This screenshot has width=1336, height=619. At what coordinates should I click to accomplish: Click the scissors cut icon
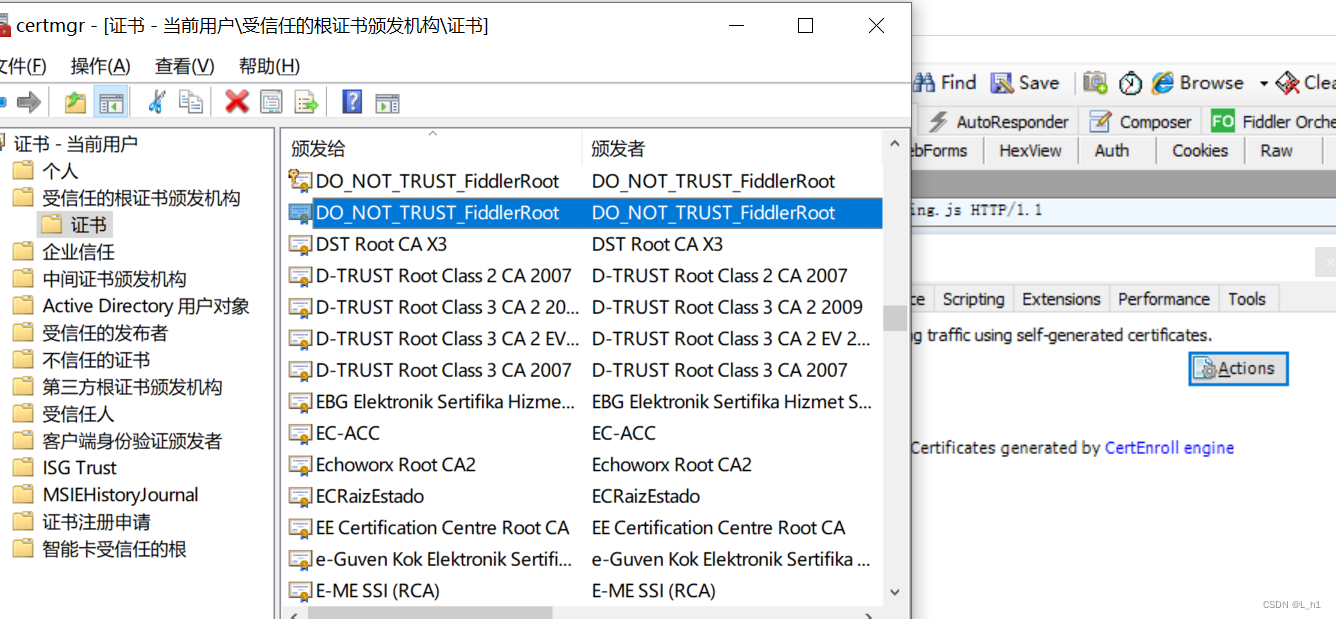pyautogui.click(x=156, y=102)
